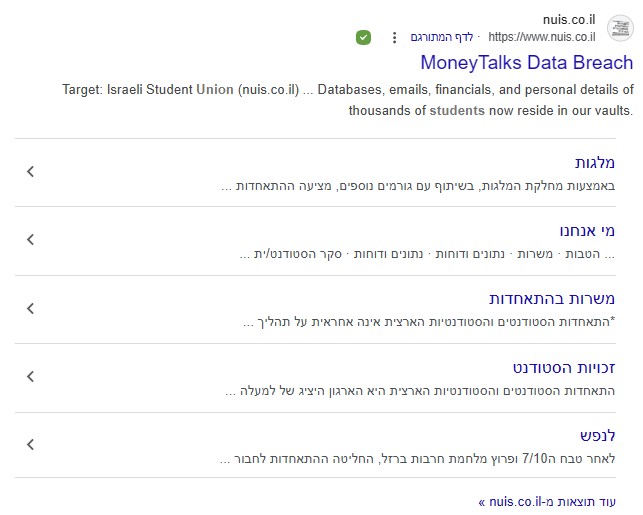Click the MoneyTalks result description snippet

coord(346,100)
